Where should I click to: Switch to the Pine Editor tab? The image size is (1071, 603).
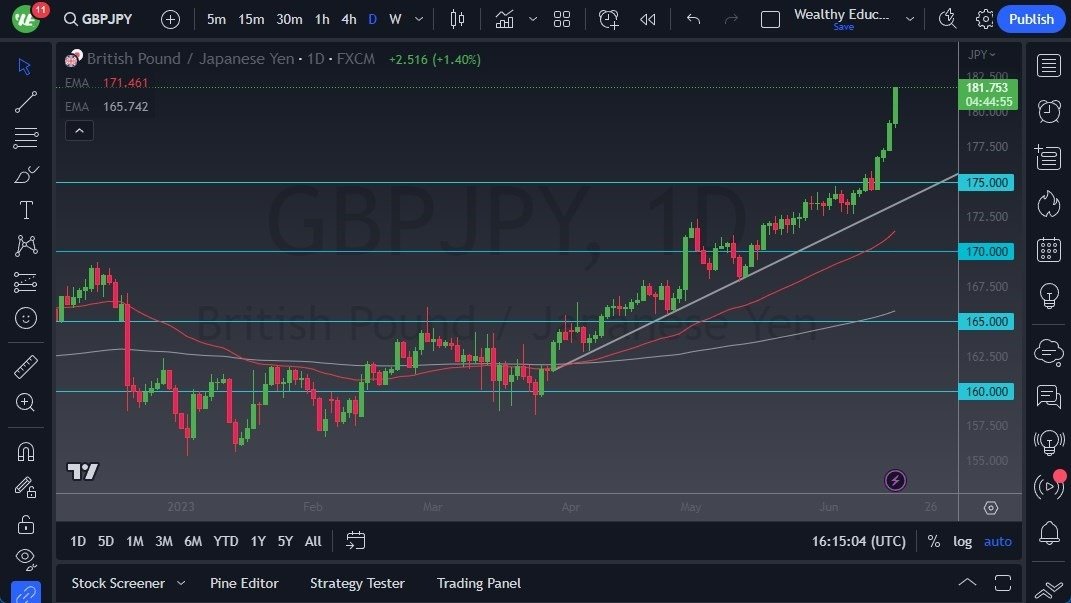coord(244,583)
